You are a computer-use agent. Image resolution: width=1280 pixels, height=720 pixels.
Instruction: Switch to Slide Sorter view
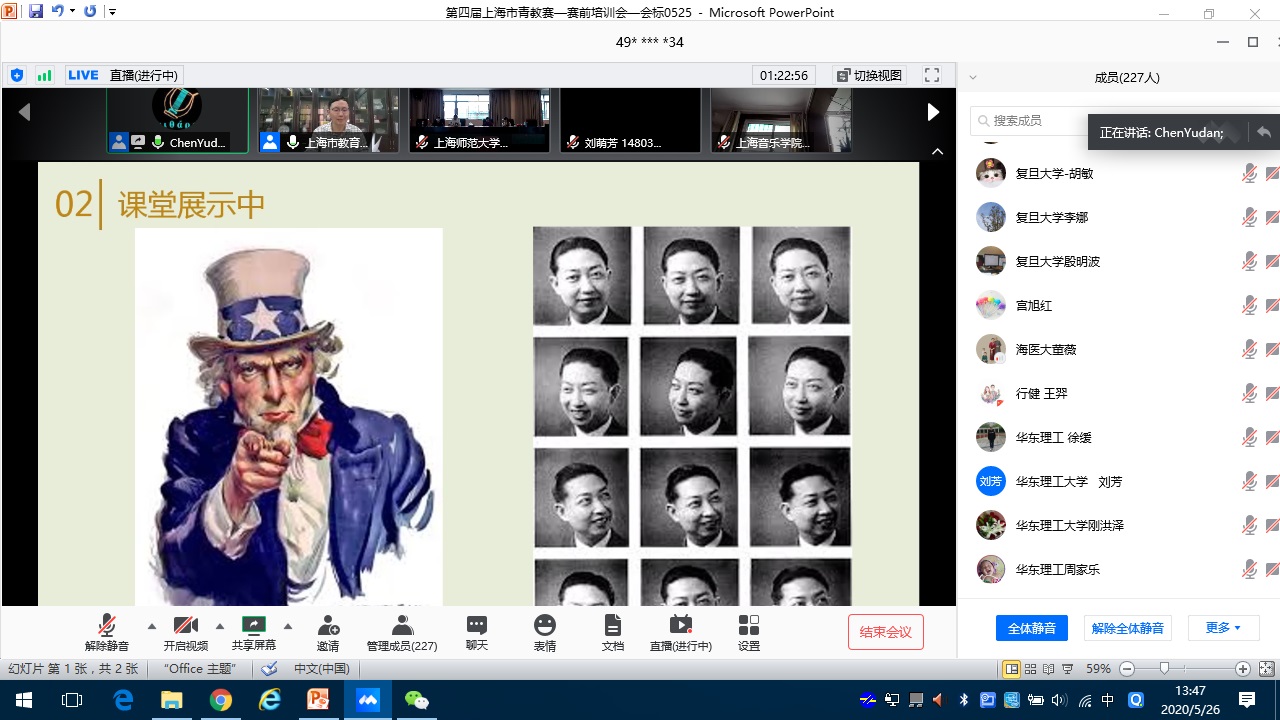[1031, 669]
